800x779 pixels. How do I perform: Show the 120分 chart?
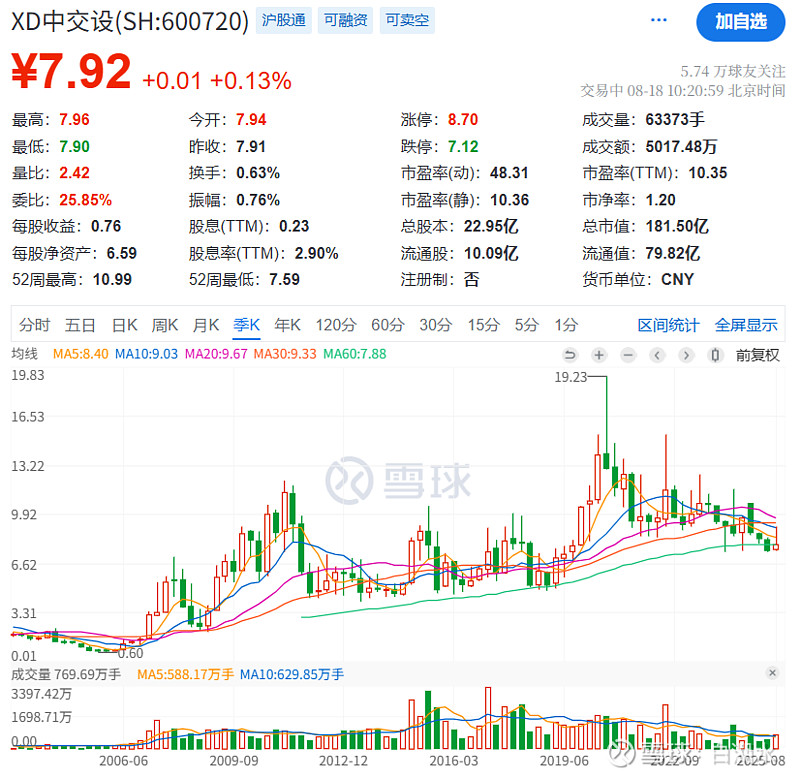pos(336,325)
